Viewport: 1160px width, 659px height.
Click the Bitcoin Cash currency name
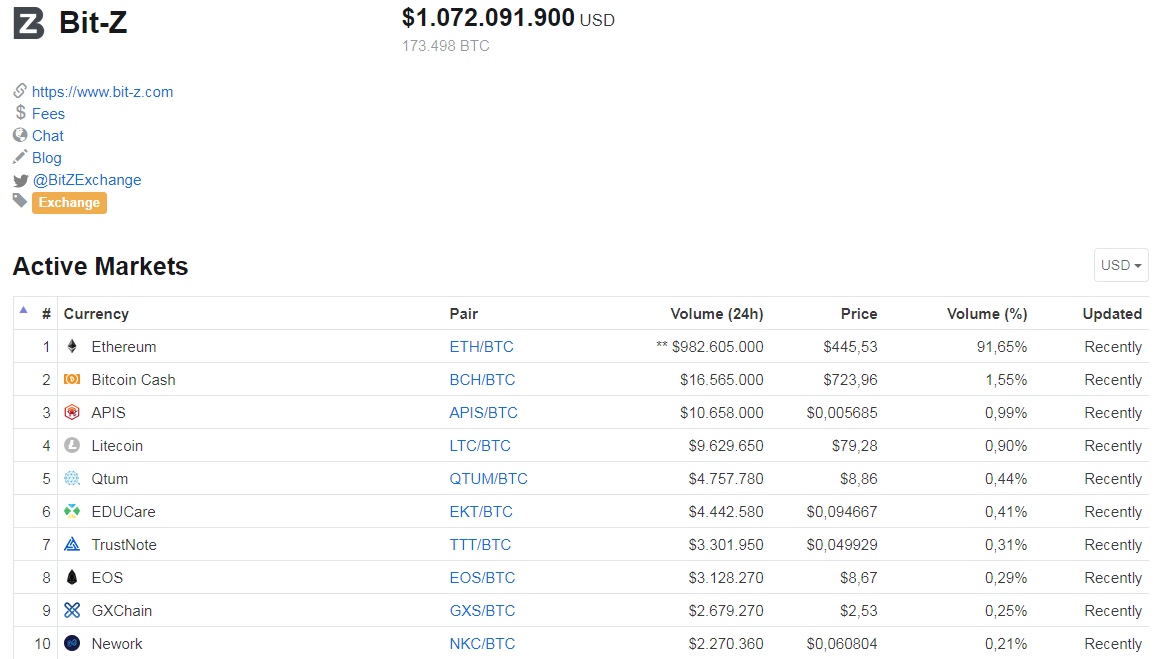click(133, 380)
